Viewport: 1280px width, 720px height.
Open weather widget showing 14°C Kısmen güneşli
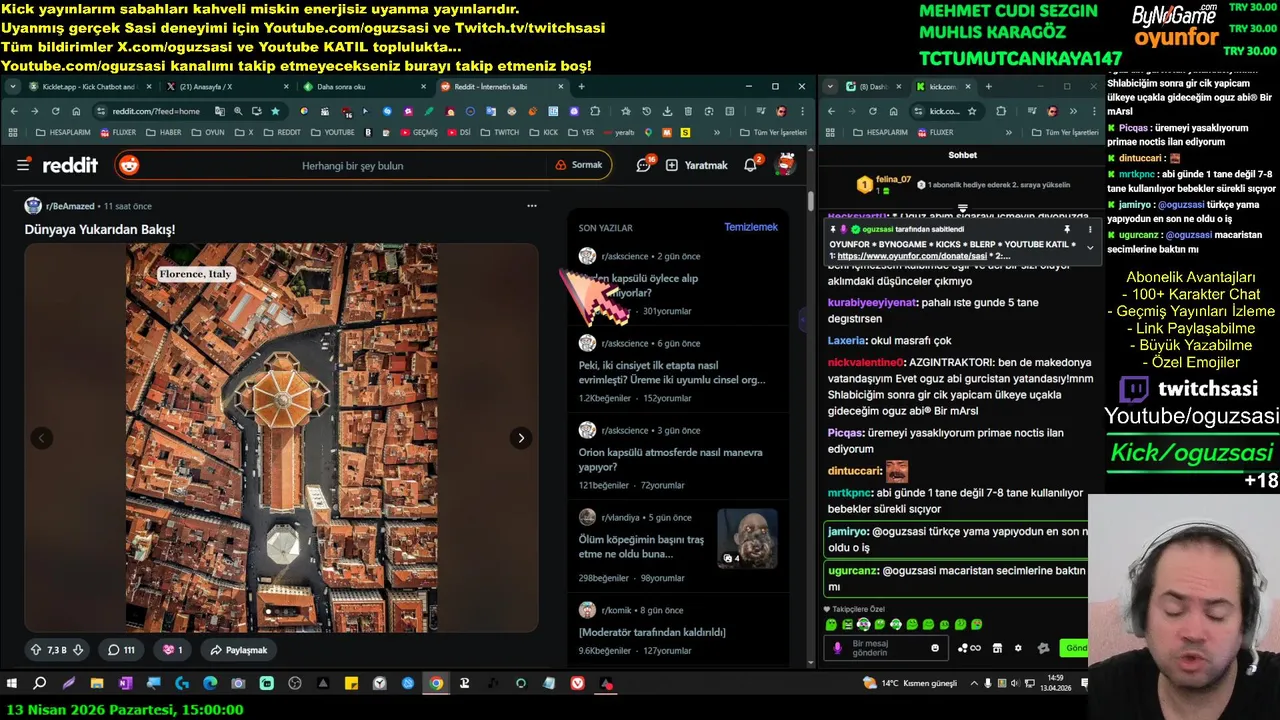coord(910,684)
